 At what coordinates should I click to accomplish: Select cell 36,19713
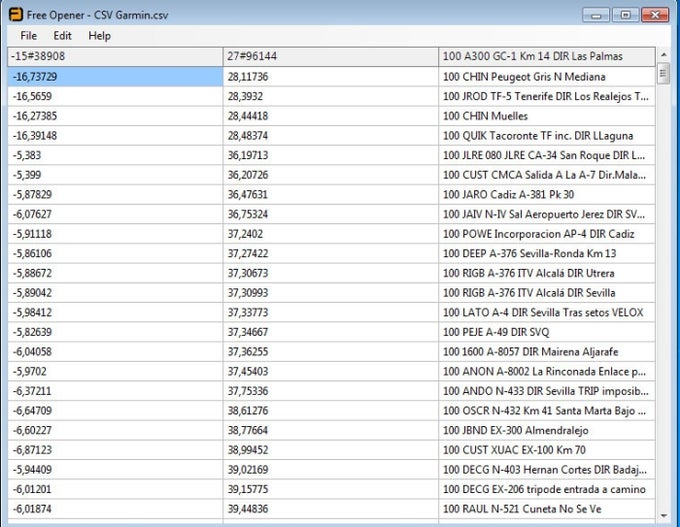pos(330,155)
